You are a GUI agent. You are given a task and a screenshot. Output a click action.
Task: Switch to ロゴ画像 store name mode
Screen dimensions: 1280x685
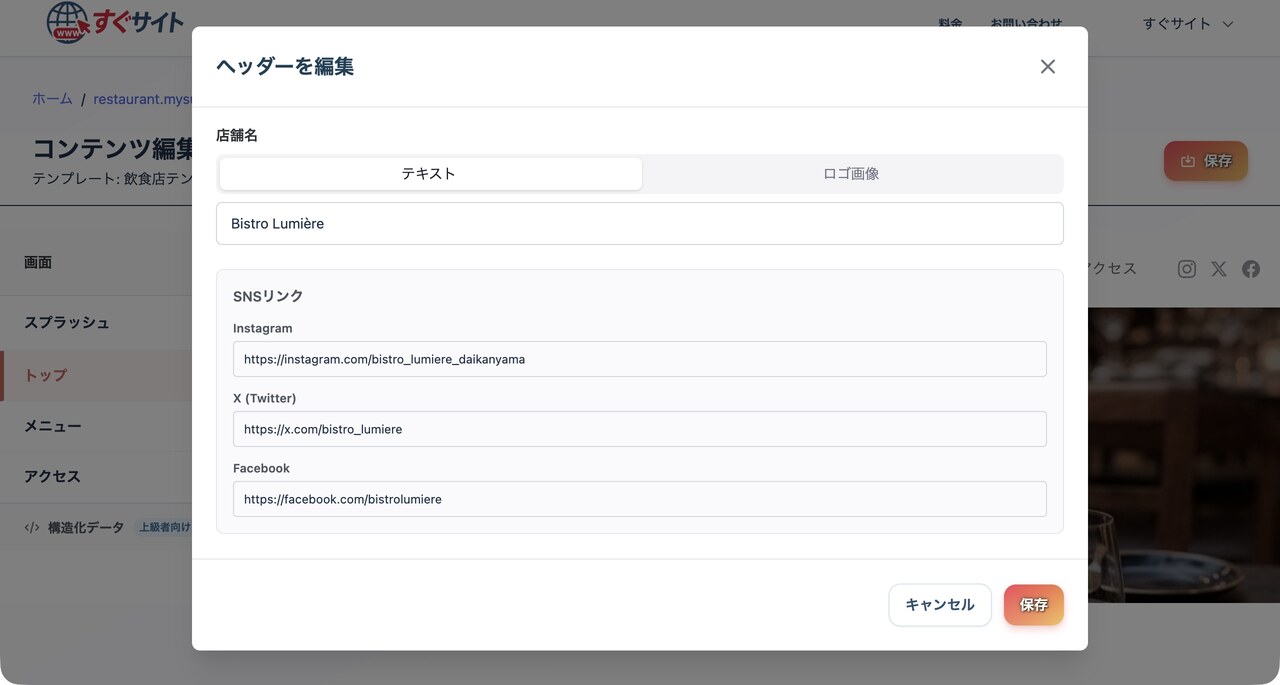(851, 174)
